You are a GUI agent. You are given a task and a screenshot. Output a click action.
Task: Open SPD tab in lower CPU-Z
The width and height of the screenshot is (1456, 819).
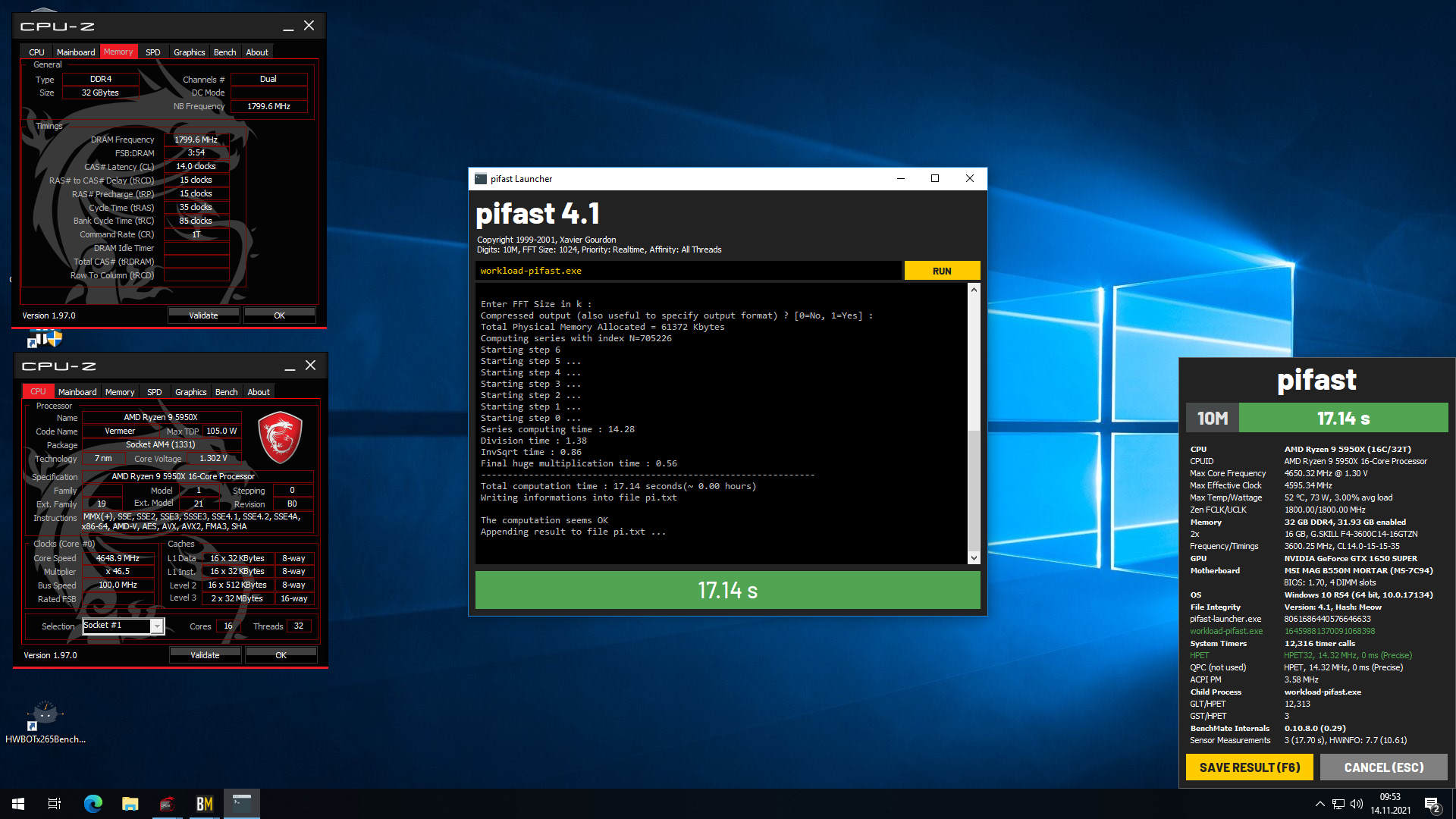coord(155,392)
